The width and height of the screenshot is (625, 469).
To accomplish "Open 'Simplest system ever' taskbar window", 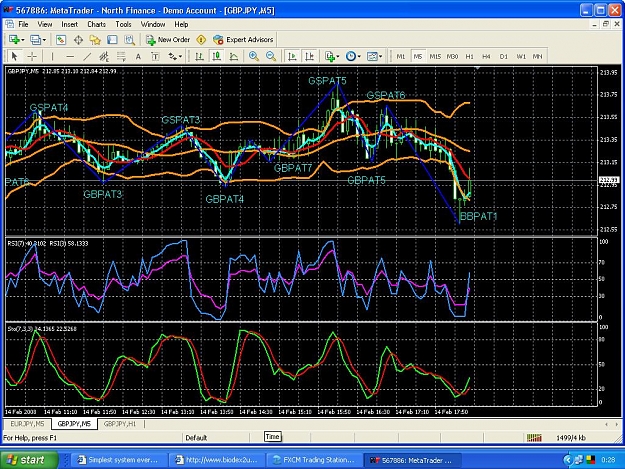I will [x=118, y=460].
